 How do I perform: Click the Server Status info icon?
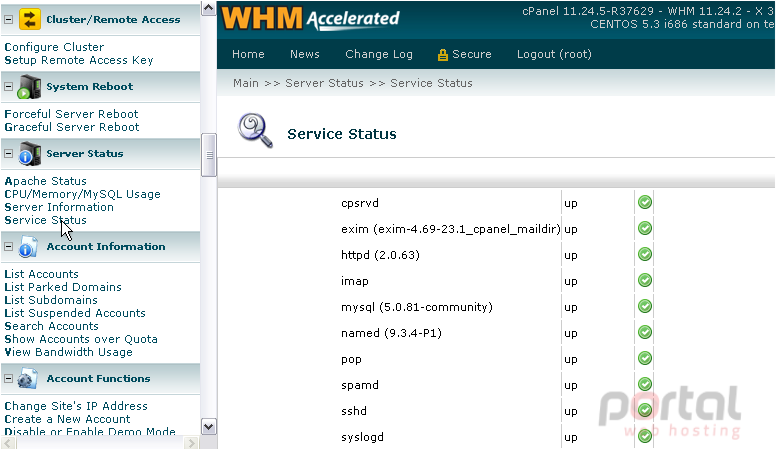pos(29,153)
